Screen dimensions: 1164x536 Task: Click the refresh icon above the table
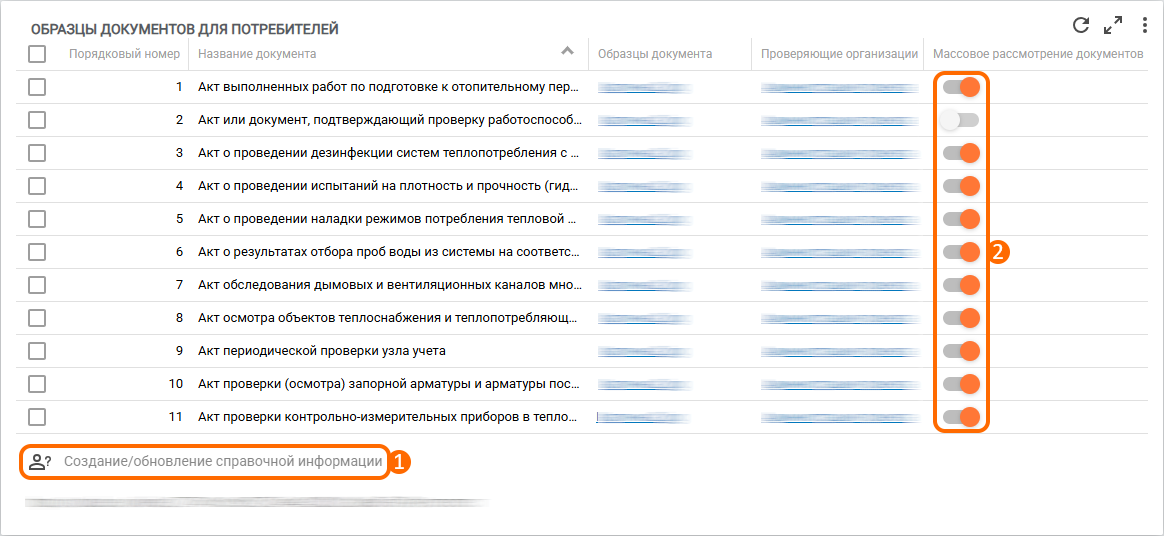point(1081,26)
